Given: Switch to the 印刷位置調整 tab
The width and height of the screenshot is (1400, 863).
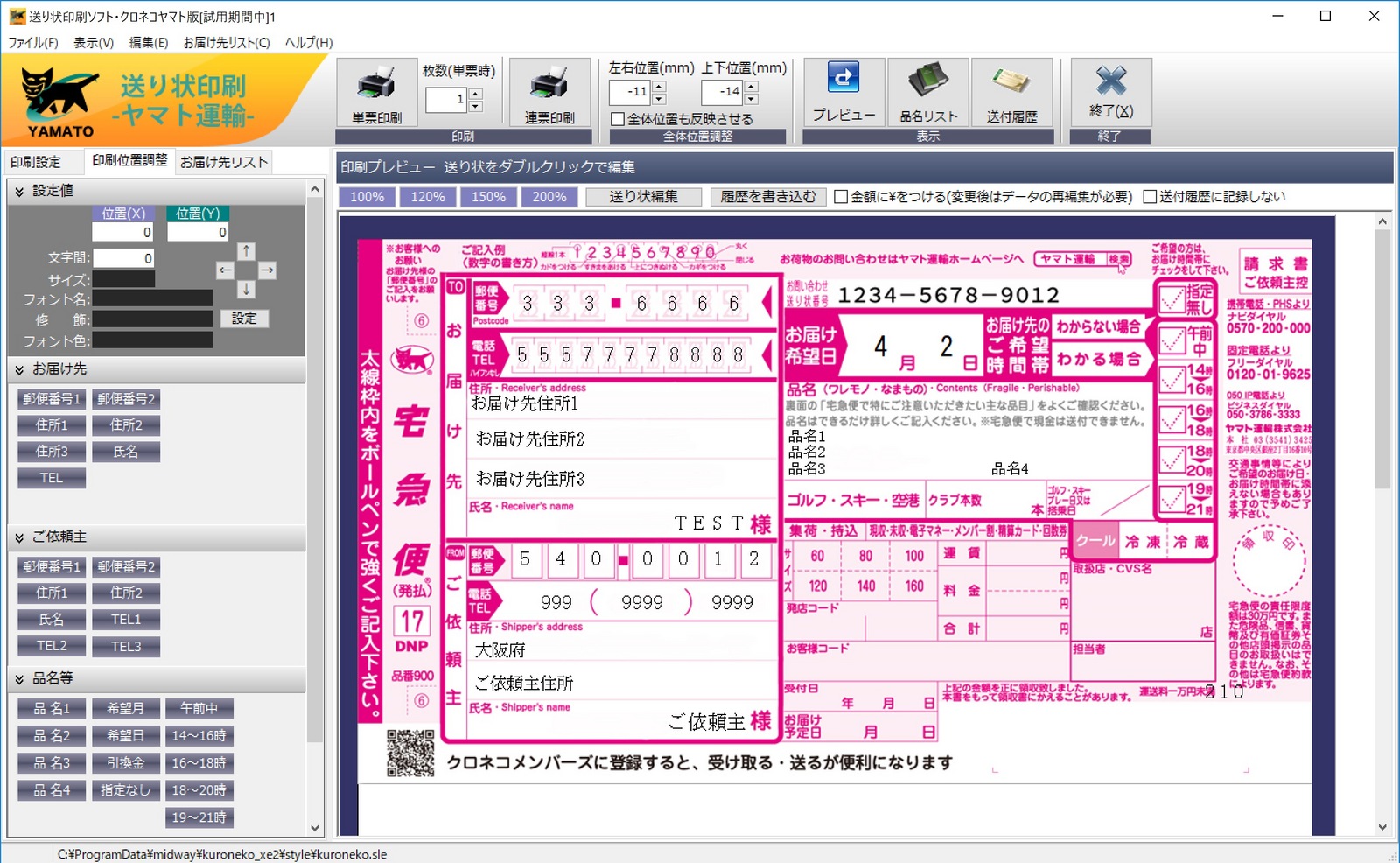Looking at the screenshot, I should (129, 161).
